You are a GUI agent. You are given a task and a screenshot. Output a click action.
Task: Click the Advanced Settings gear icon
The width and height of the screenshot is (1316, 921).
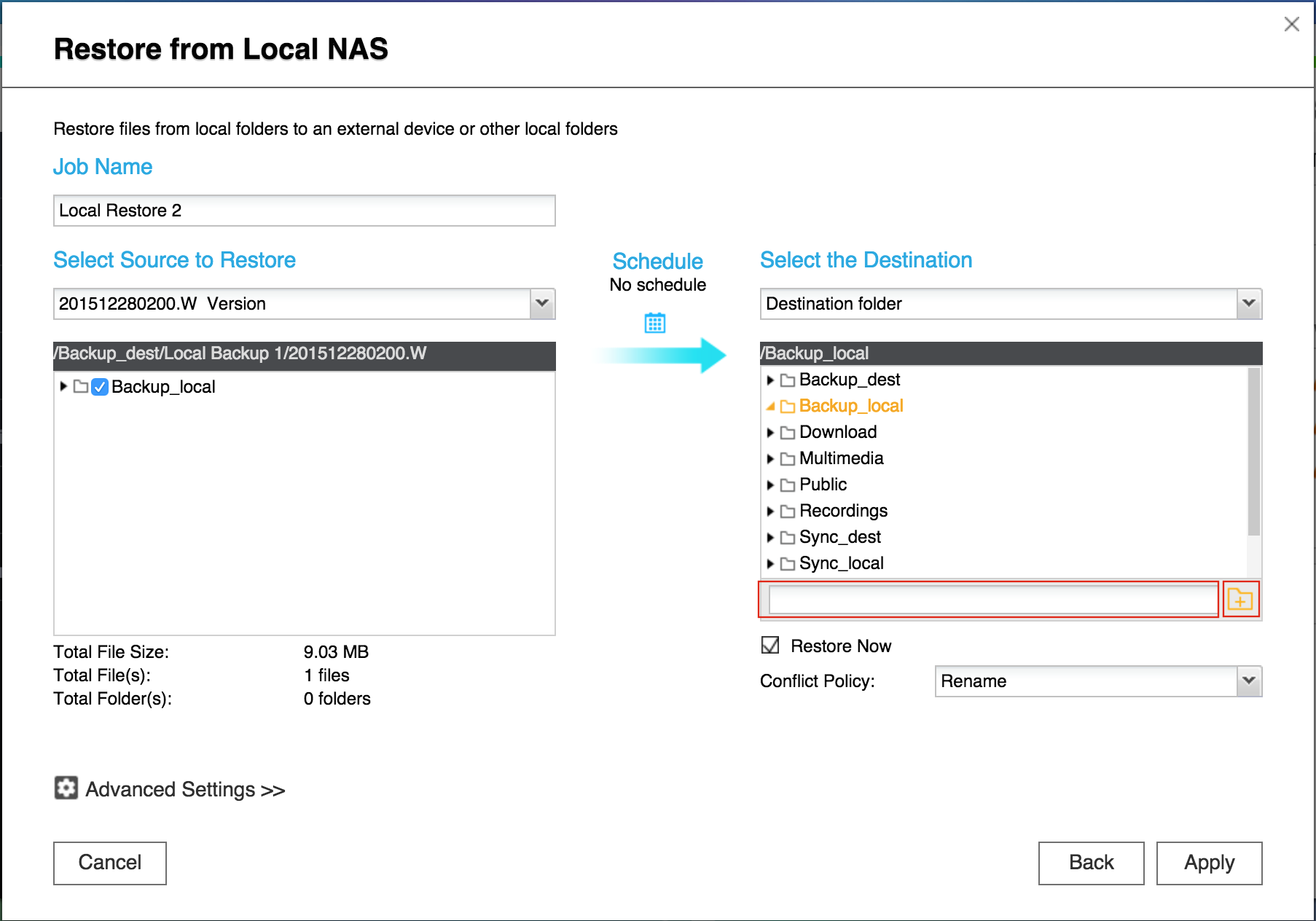pos(66,788)
